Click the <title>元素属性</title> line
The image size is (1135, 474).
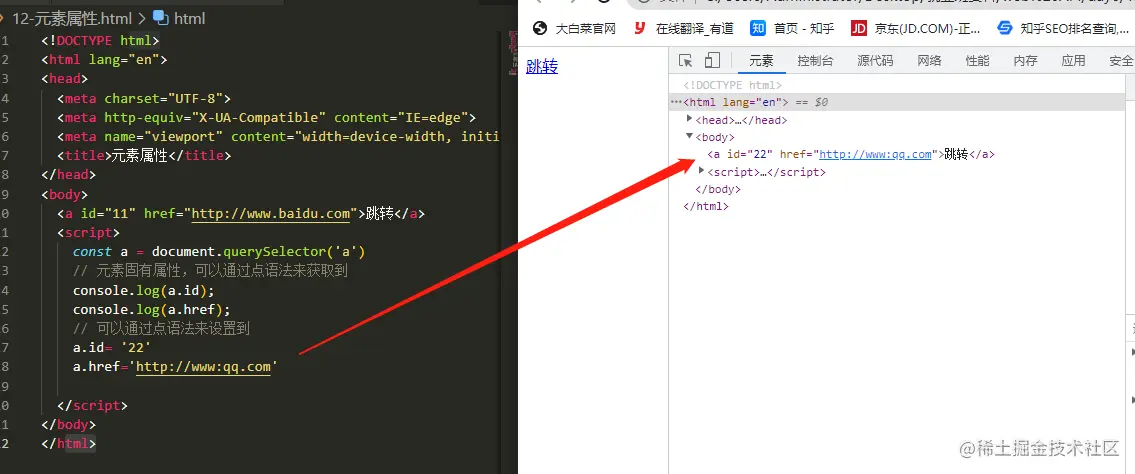coord(144,156)
